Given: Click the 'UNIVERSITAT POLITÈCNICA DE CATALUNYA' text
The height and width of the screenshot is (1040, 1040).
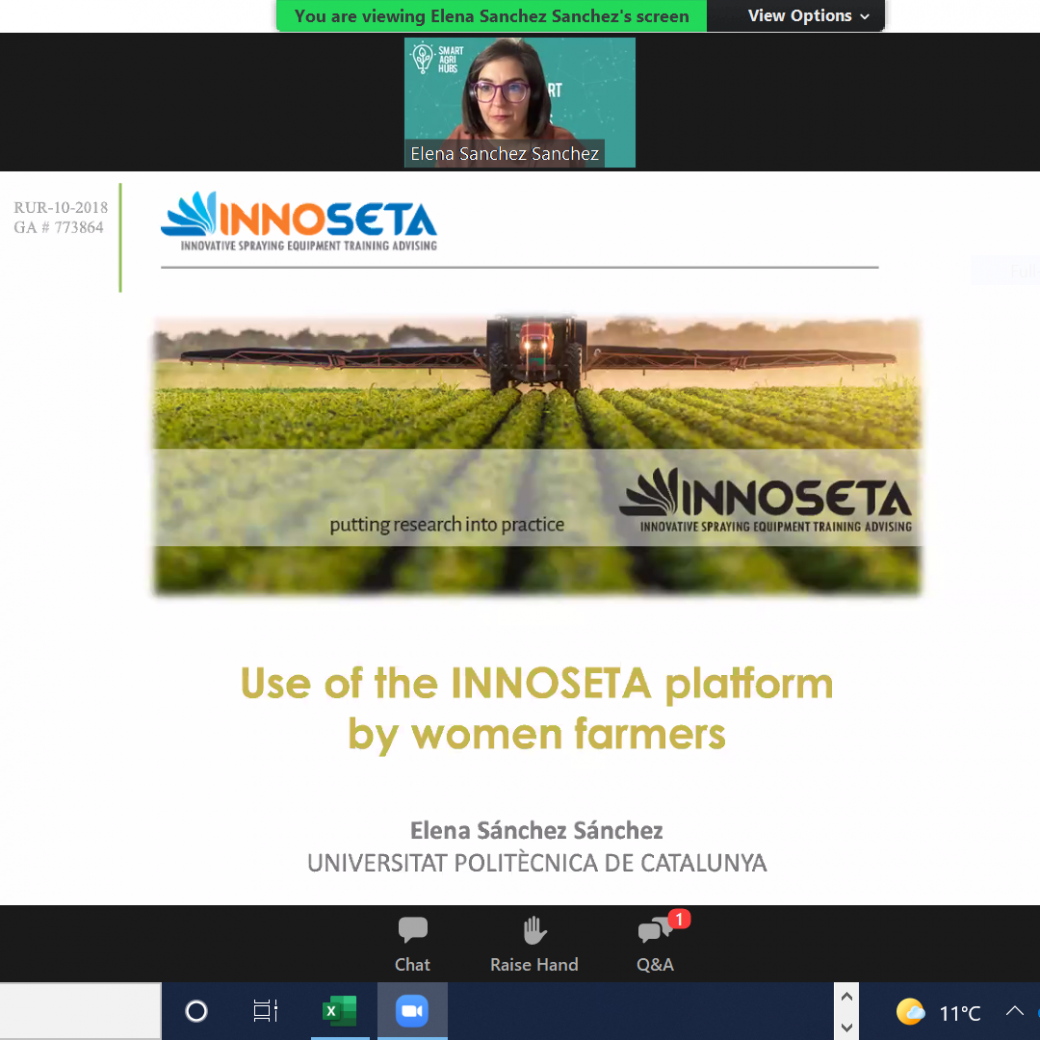Looking at the screenshot, I should [x=537, y=863].
